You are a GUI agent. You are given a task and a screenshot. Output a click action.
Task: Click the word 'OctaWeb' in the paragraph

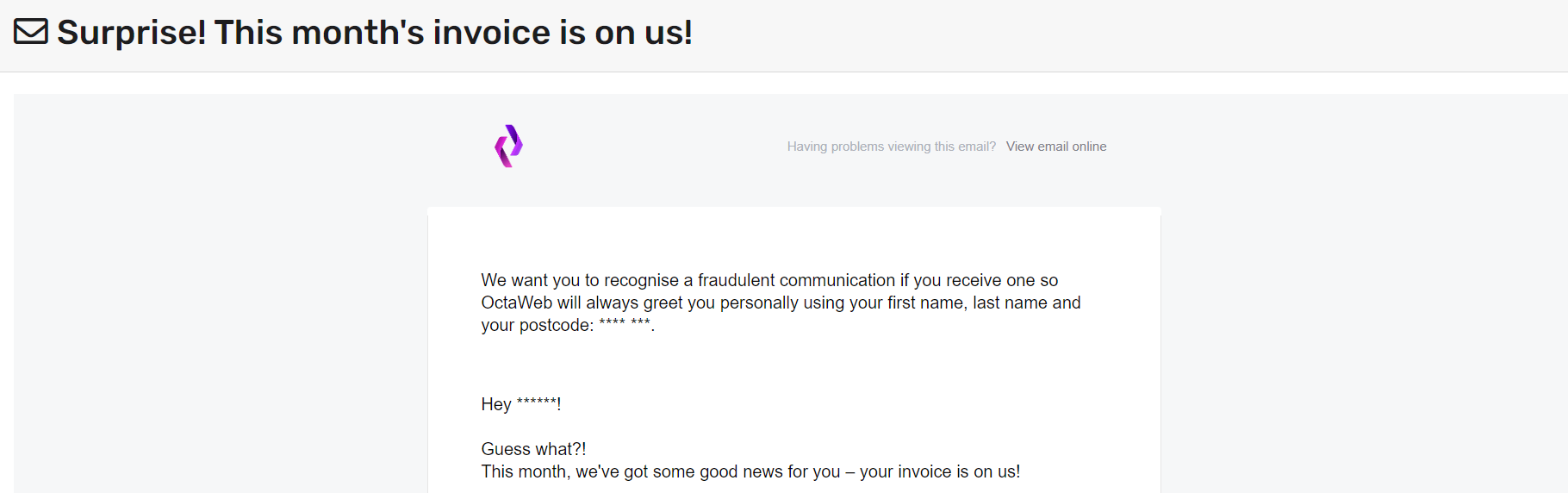516,303
